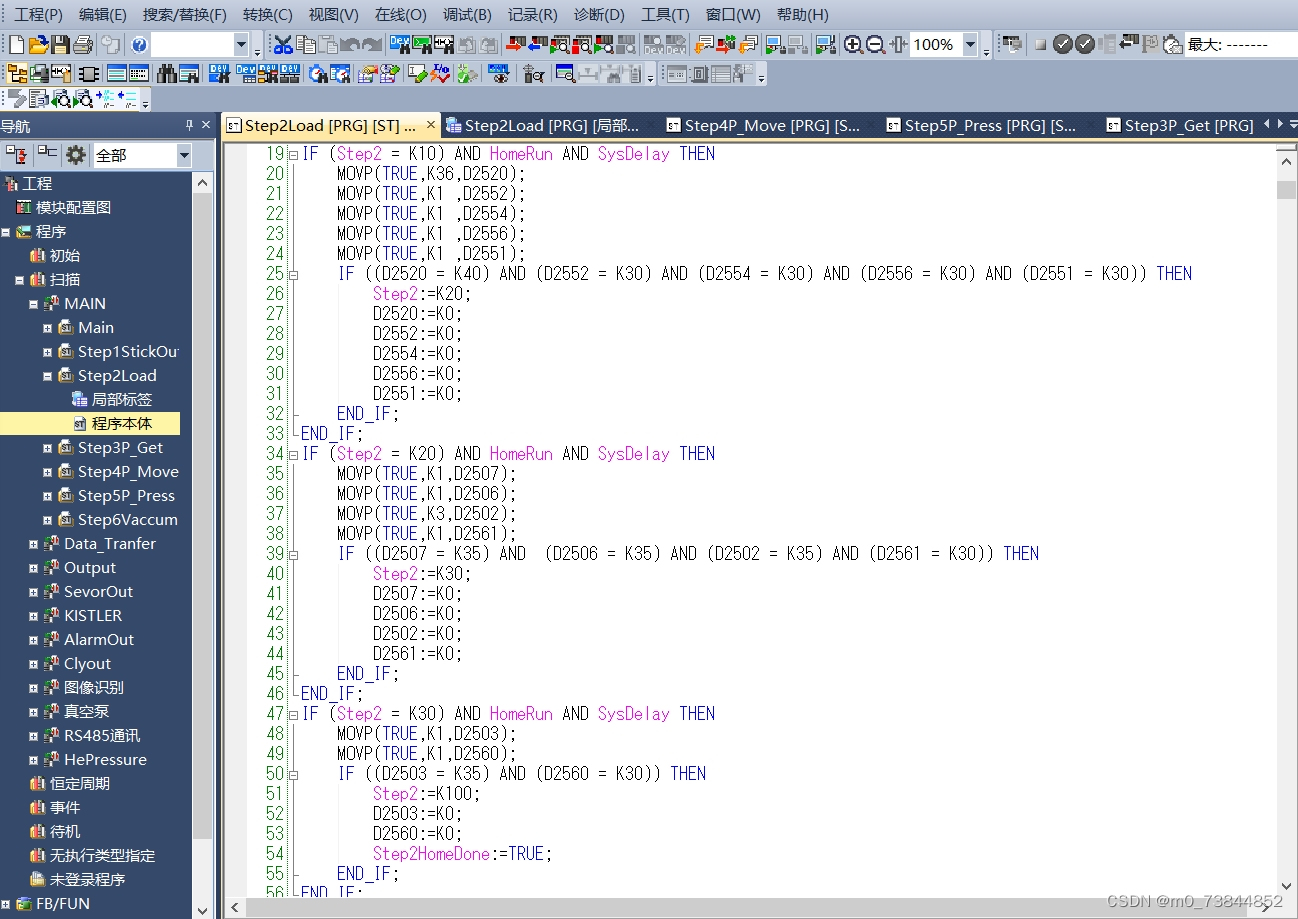The height and width of the screenshot is (919, 1298).
Task: Click the help question mark icon
Action: pos(139,44)
